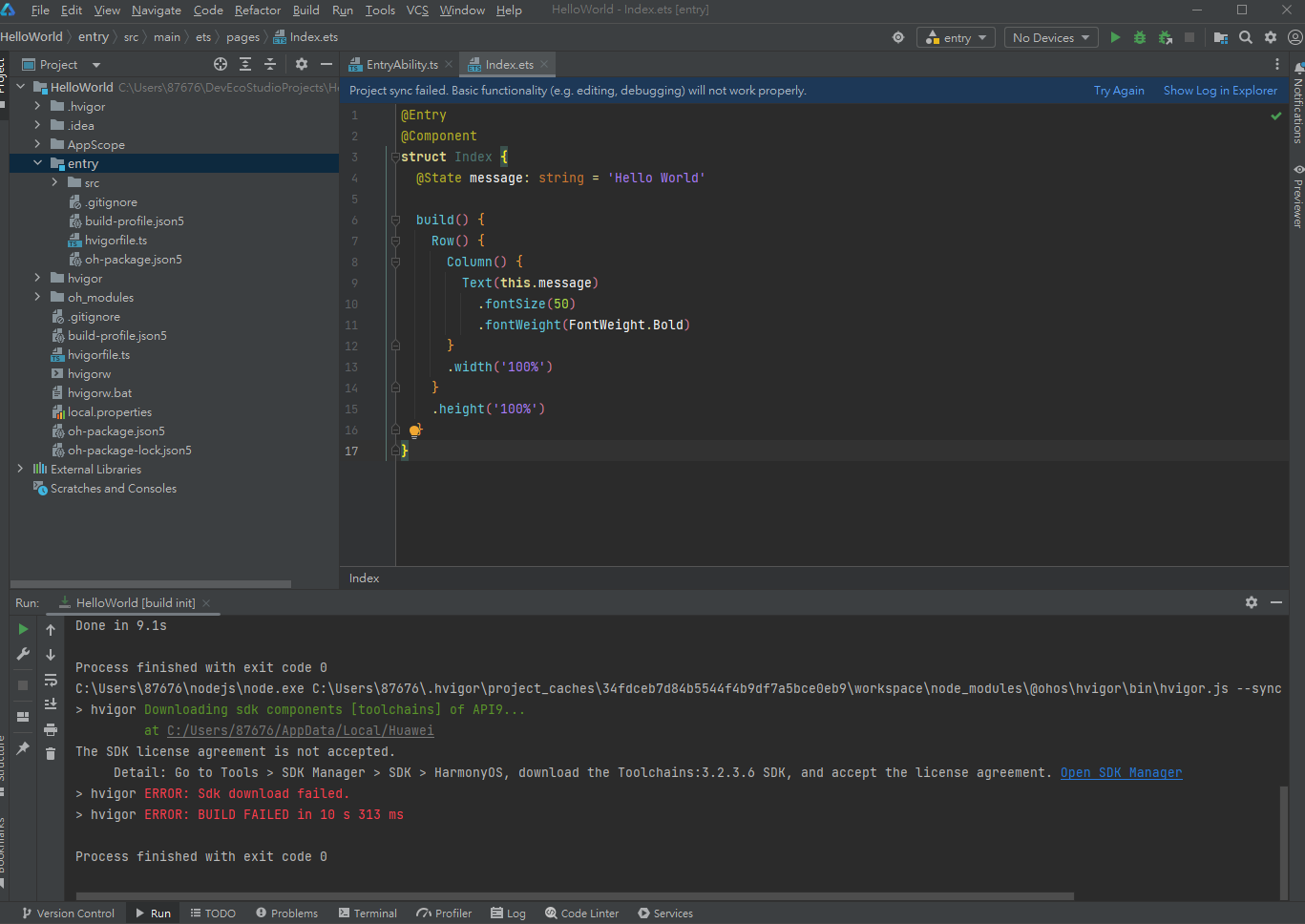
Task: Click the green inspection checkmark
Action: tap(1276, 115)
